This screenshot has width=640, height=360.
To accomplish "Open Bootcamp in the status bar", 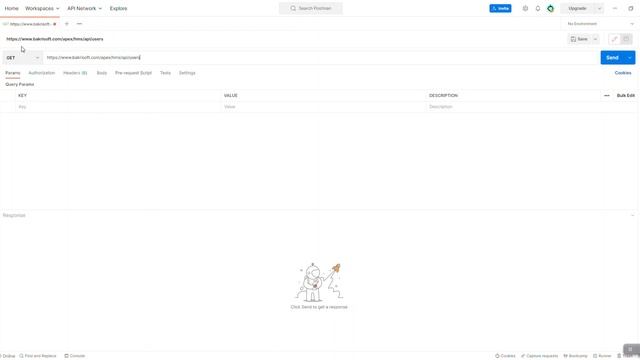I will tap(576, 356).
